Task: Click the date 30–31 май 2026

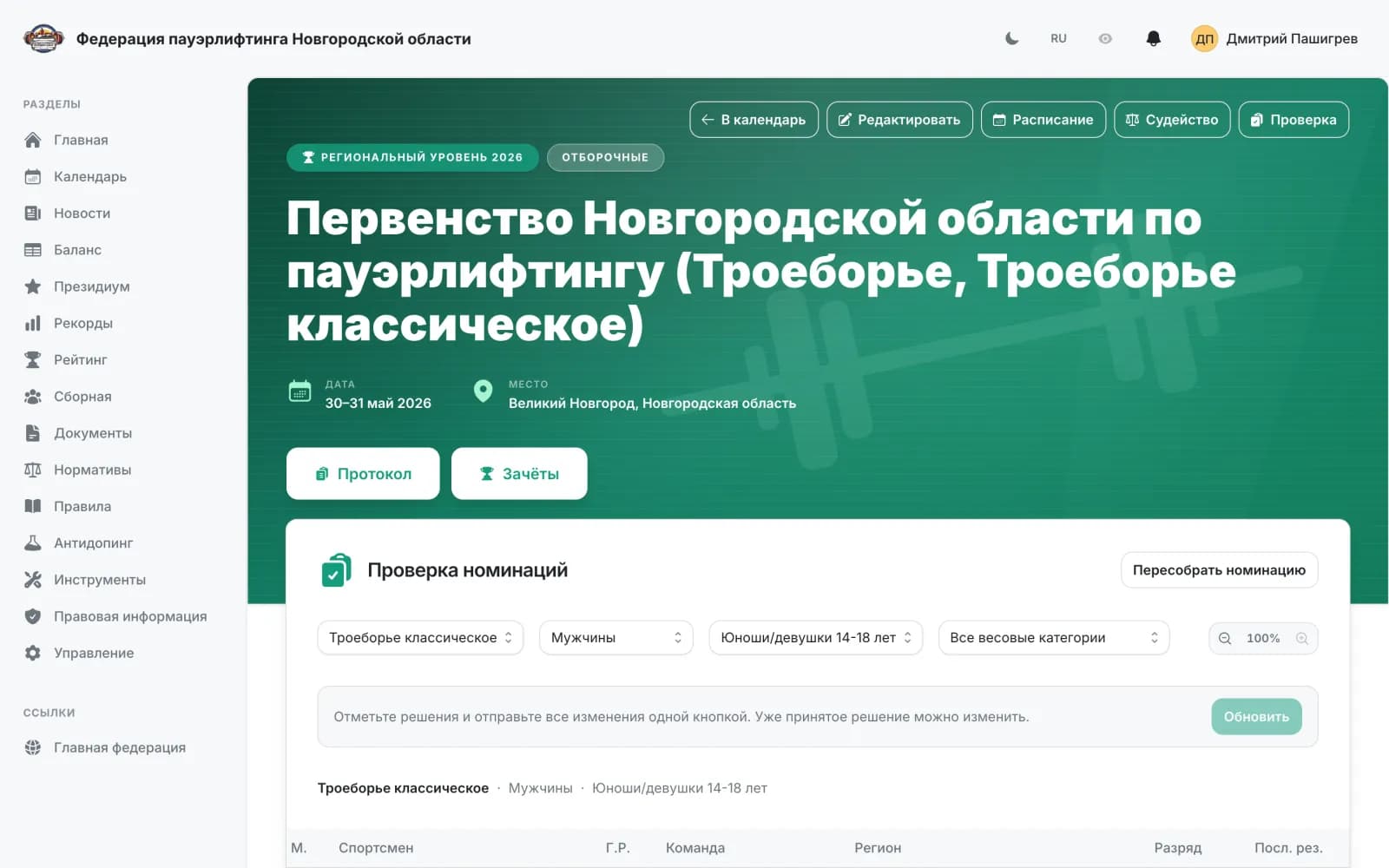Action: [378, 403]
